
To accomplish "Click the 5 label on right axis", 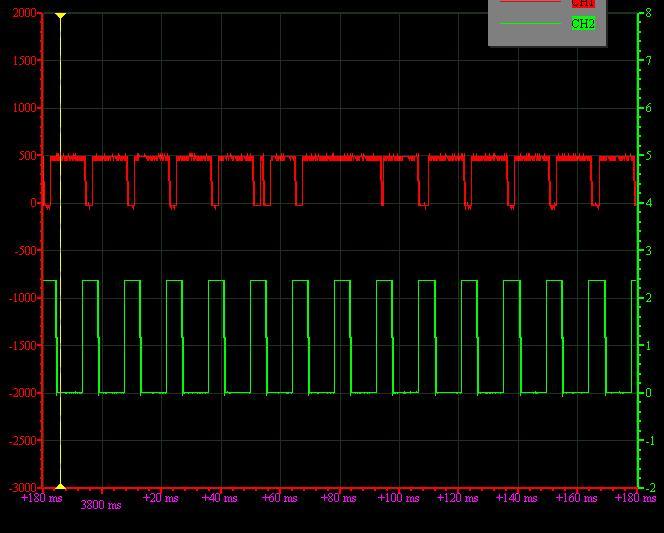I will pyautogui.click(x=648, y=156).
